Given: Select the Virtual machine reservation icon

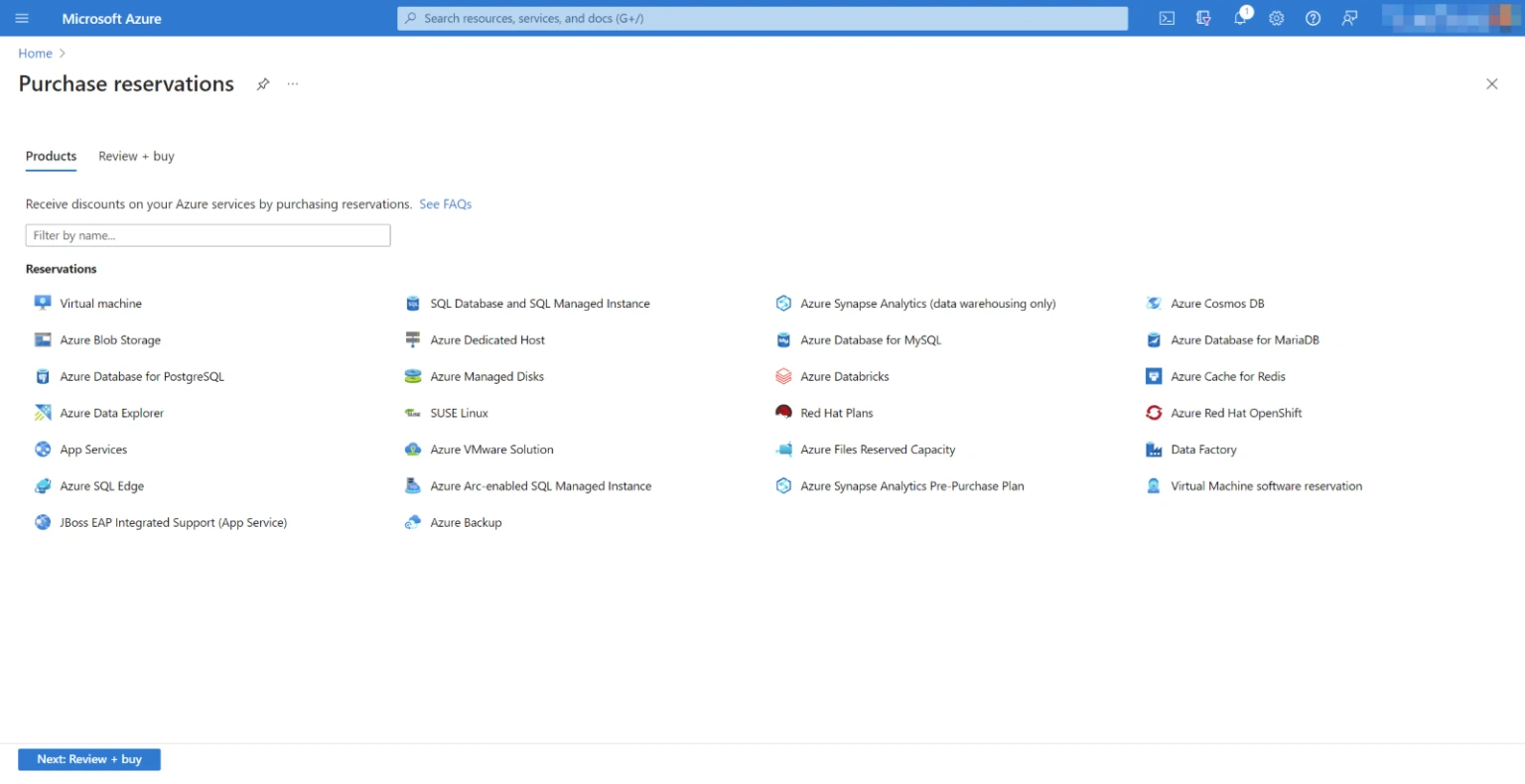Looking at the screenshot, I should tap(41, 303).
